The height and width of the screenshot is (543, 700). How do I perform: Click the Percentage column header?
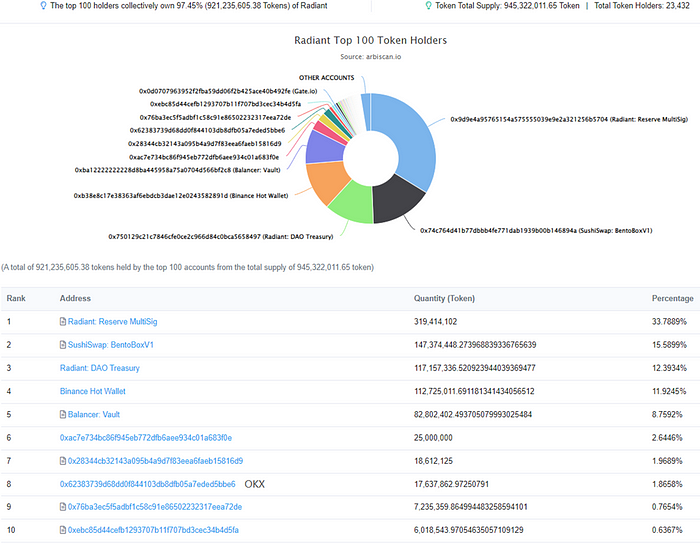click(672, 298)
